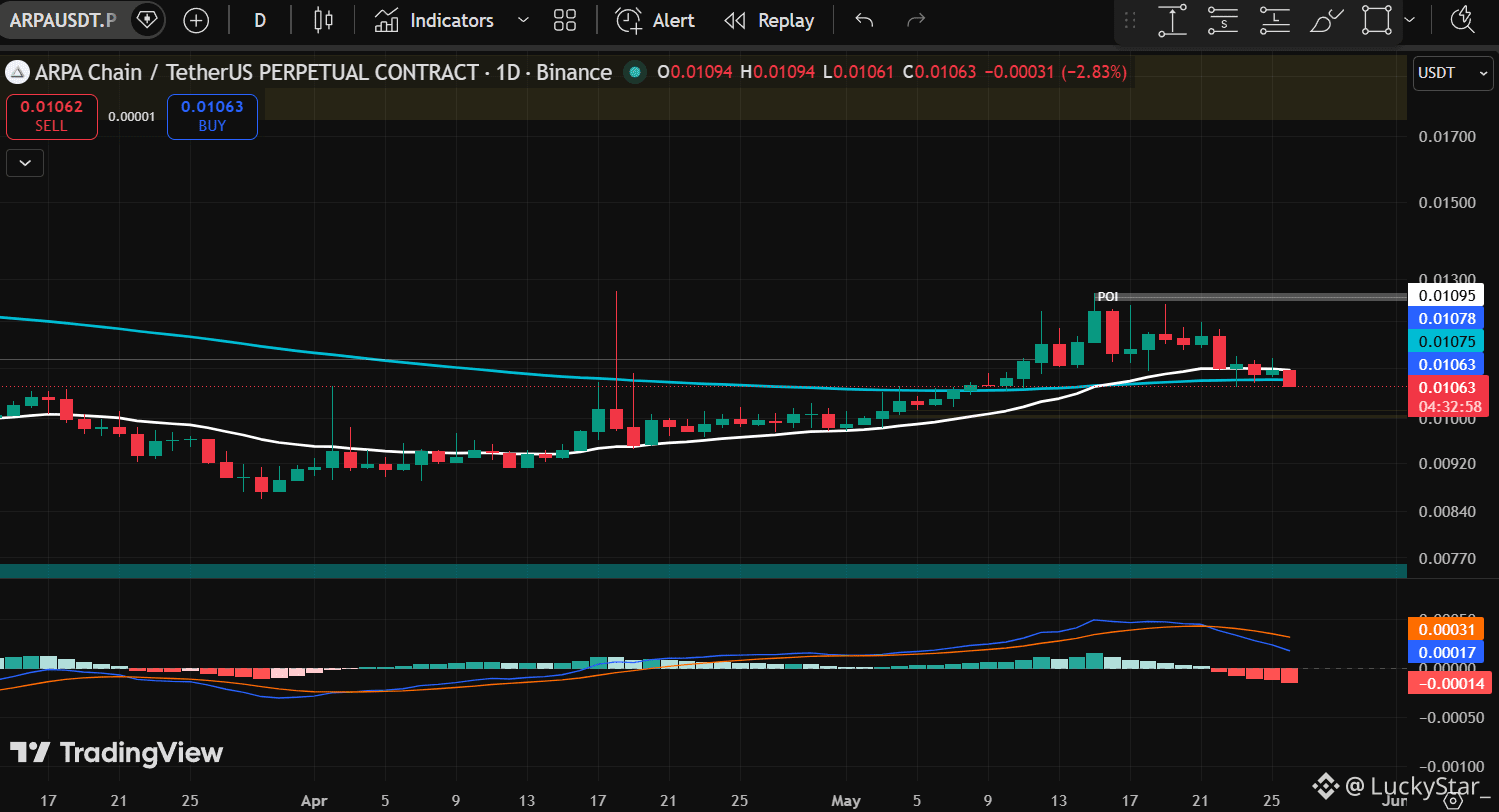Expand the arrow next to Indicators

[522, 20]
